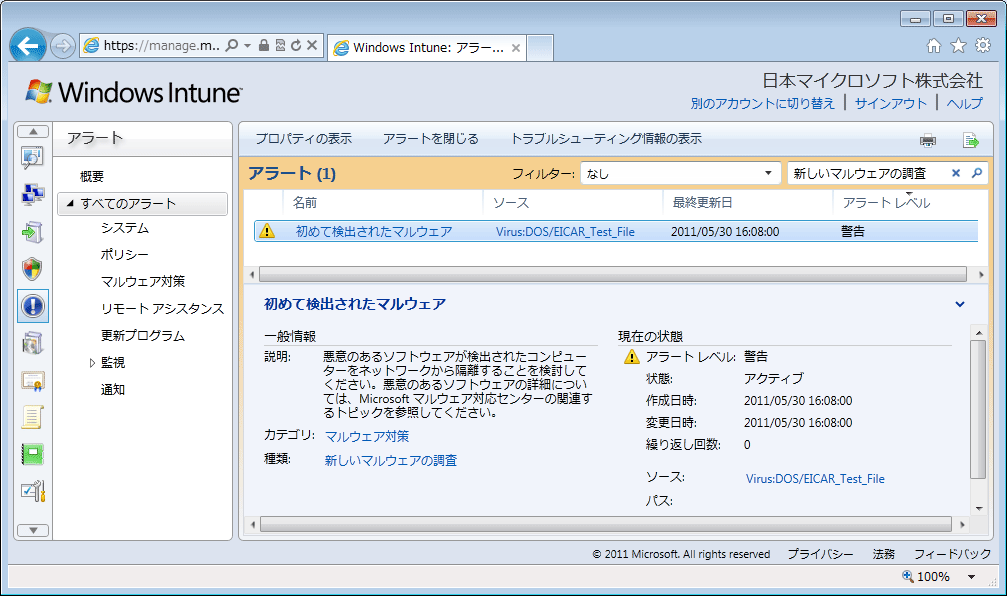Click プロパティの表示 in the toolbar

pyautogui.click(x=304, y=139)
